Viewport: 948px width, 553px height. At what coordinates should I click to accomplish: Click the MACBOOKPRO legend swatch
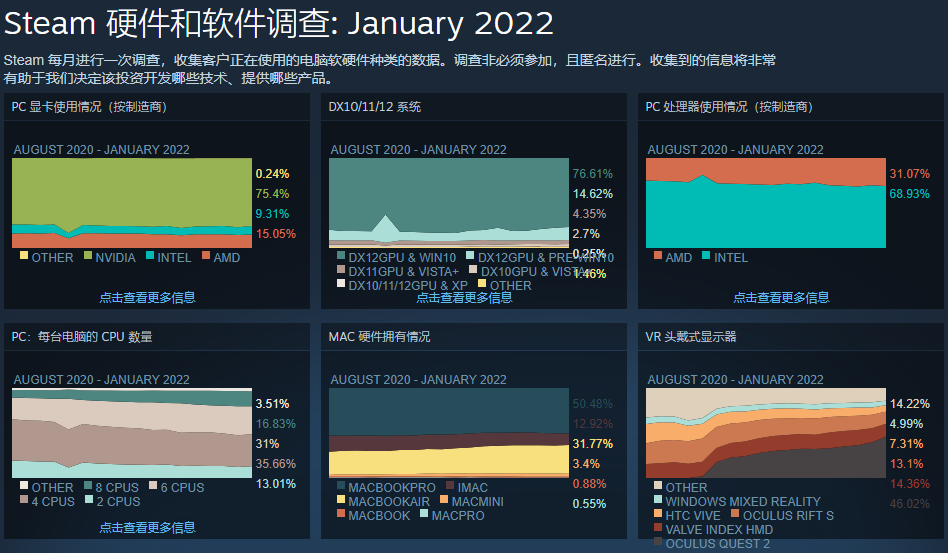point(341,485)
